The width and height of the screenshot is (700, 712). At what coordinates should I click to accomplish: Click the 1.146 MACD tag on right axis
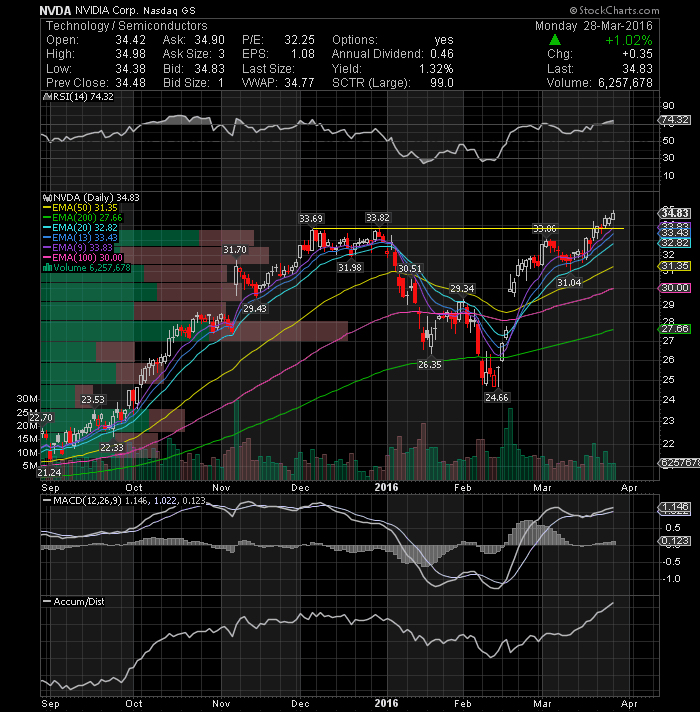point(675,506)
